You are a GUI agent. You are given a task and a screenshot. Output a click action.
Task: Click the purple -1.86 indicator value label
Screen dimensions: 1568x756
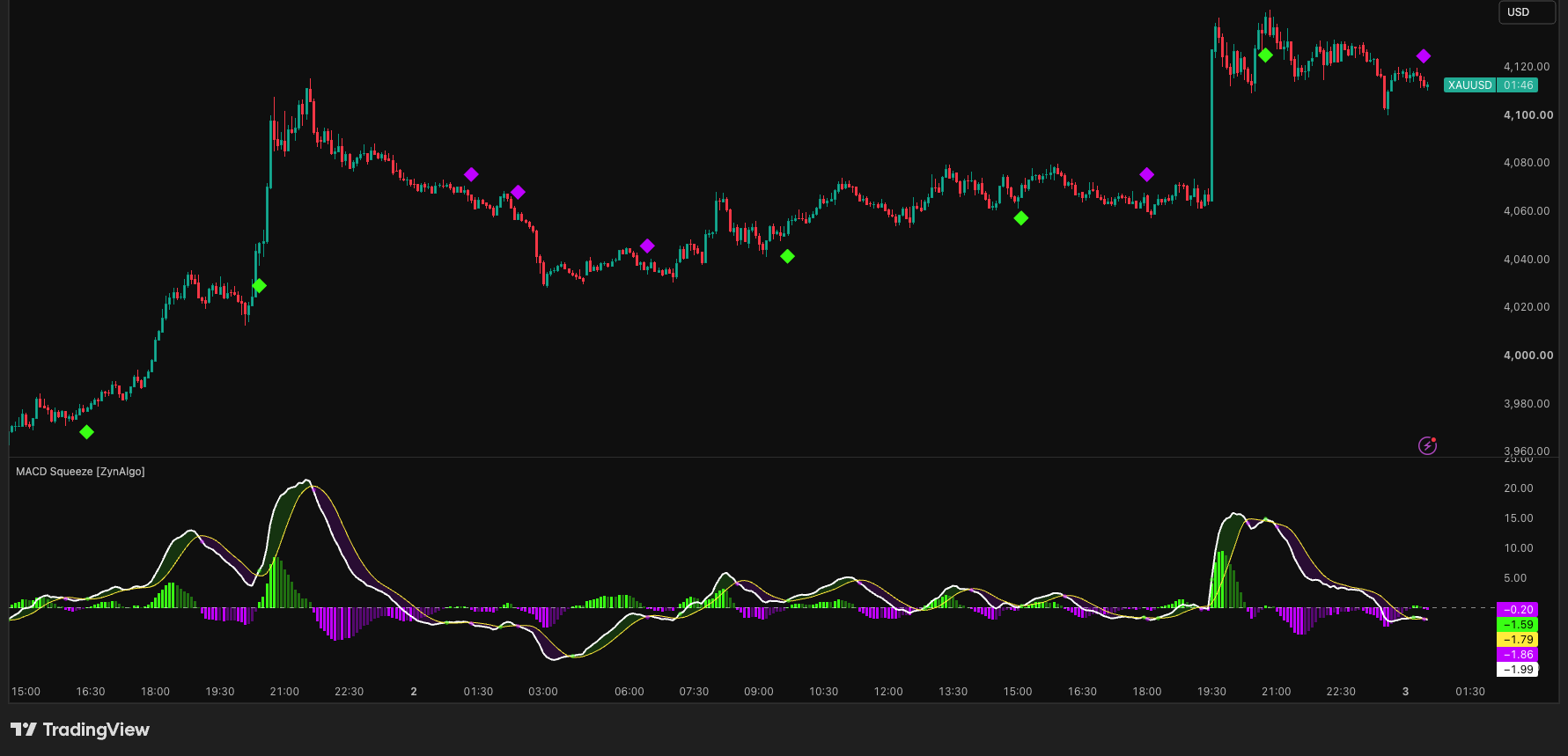pos(1518,655)
